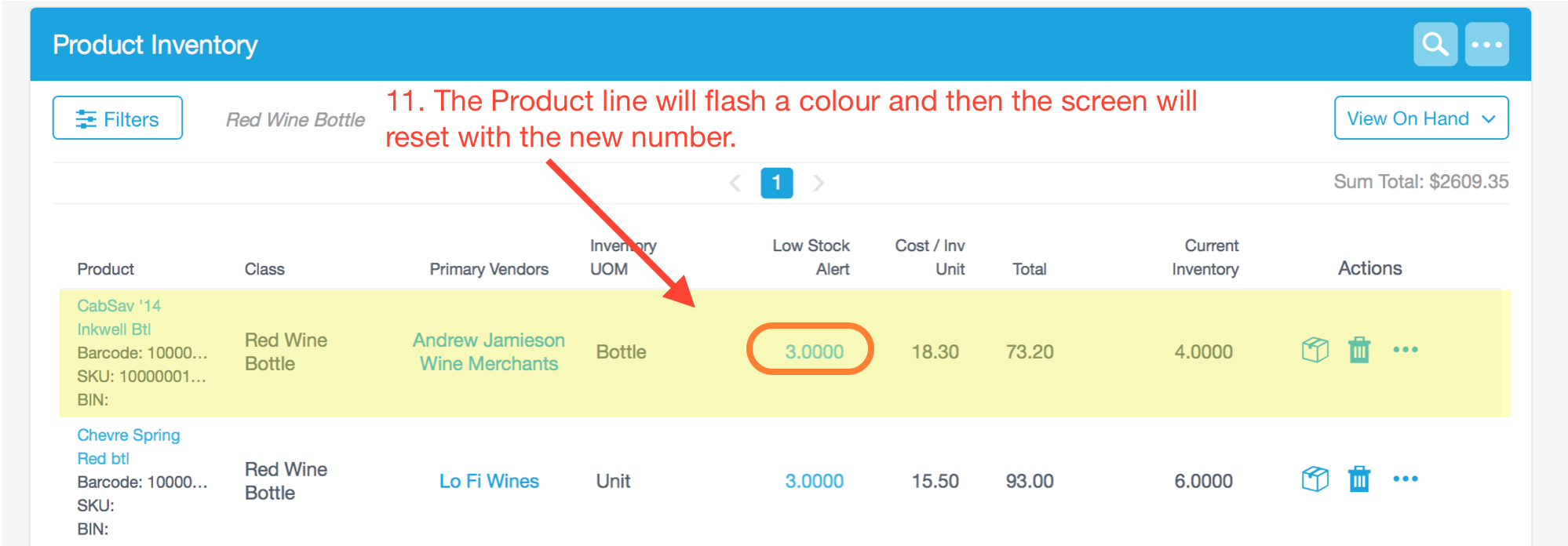
Task: Open Lo Fi Wines vendor link
Action: (489, 482)
